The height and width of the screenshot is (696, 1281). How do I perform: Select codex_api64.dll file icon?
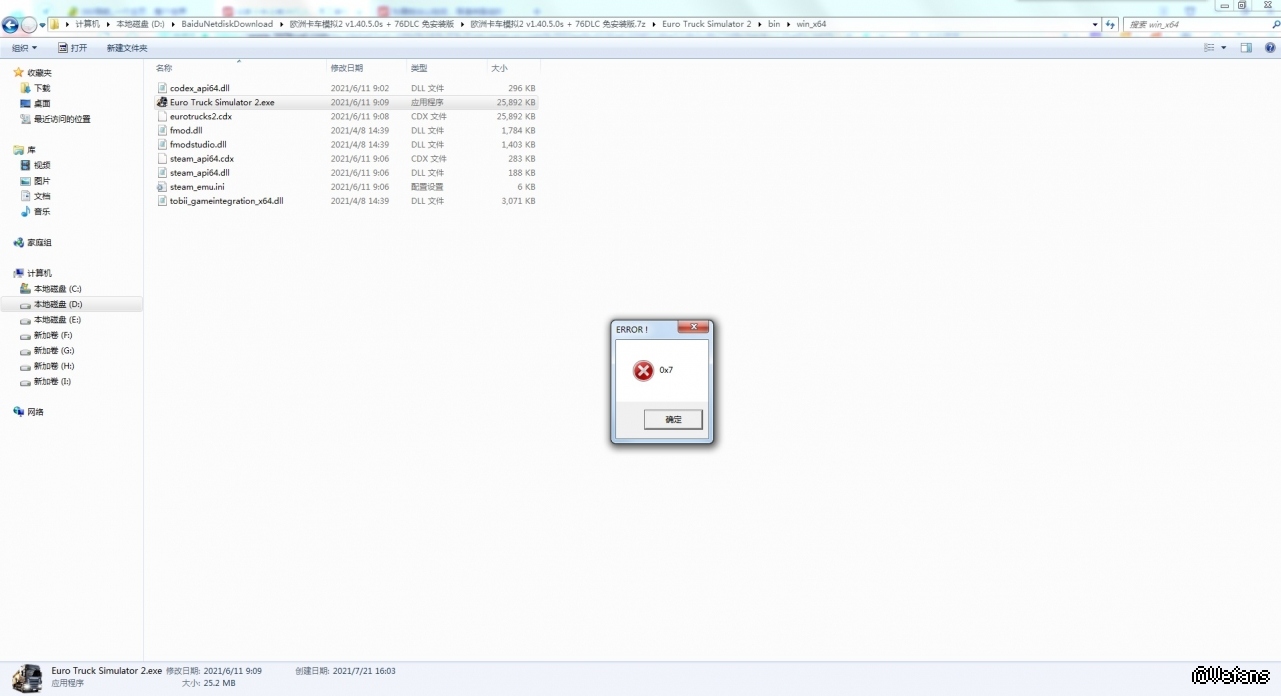tap(162, 88)
